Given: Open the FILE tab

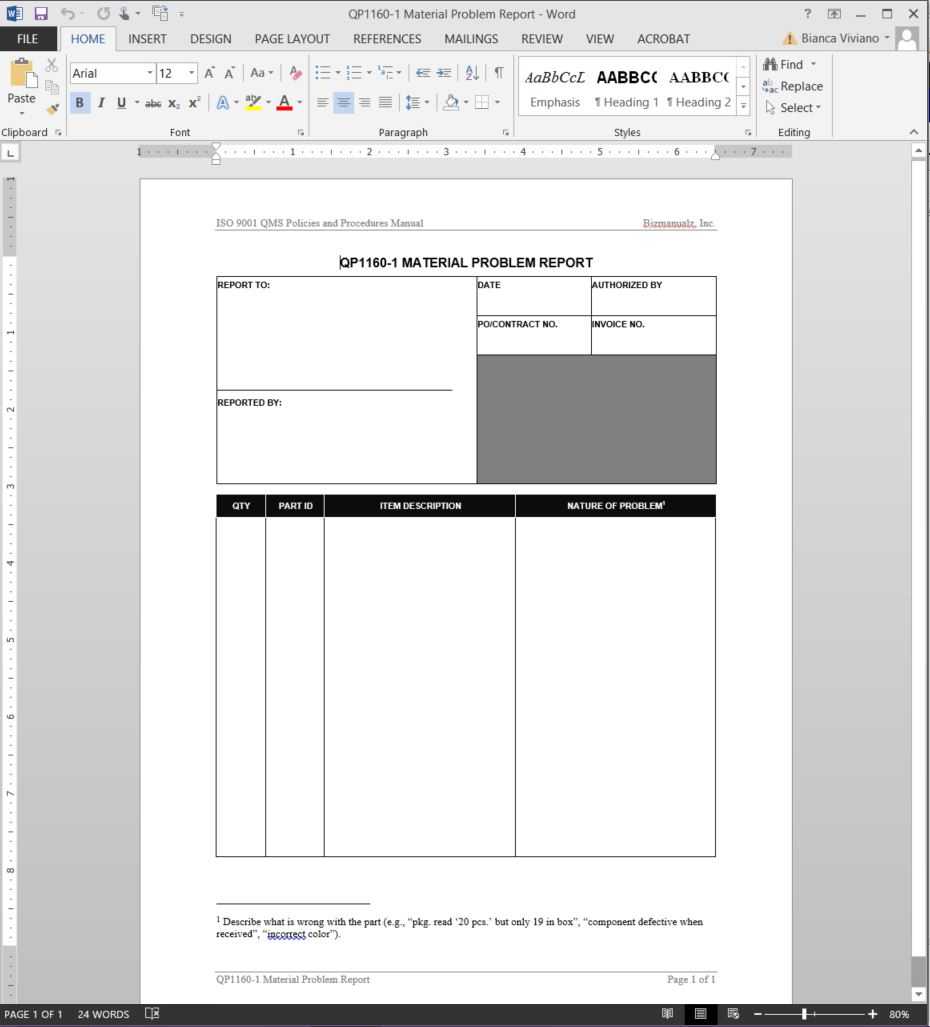Looking at the screenshot, I should [x=27, y=39].
